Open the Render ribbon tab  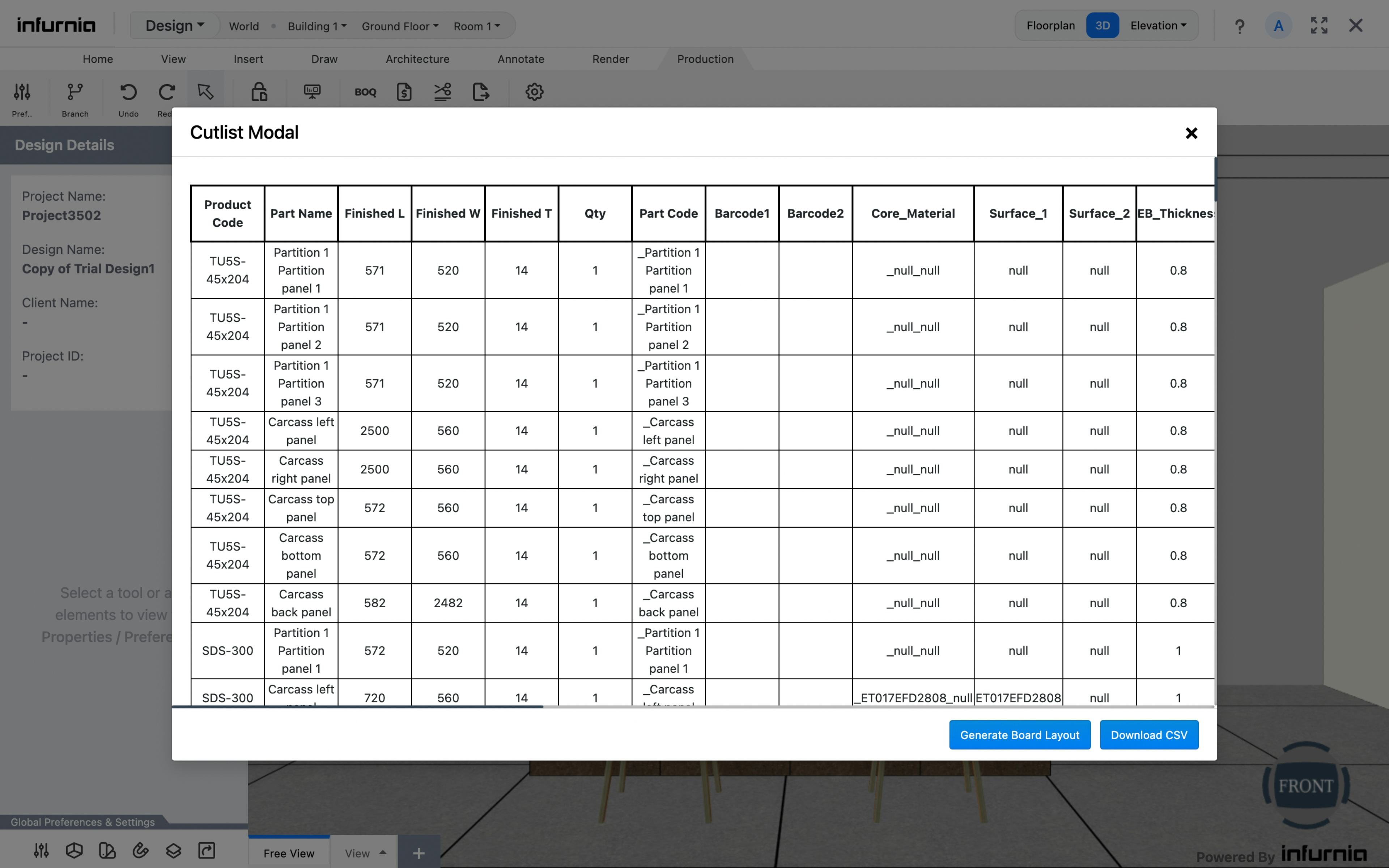tap(610, 59)
